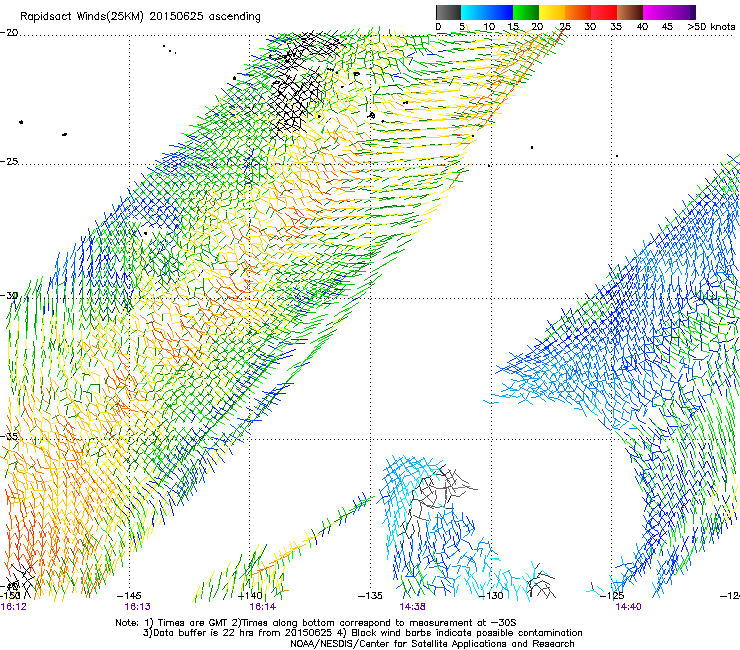
Task: Click the orange 25-30 knots legend swatch
Action: [578, 12]
